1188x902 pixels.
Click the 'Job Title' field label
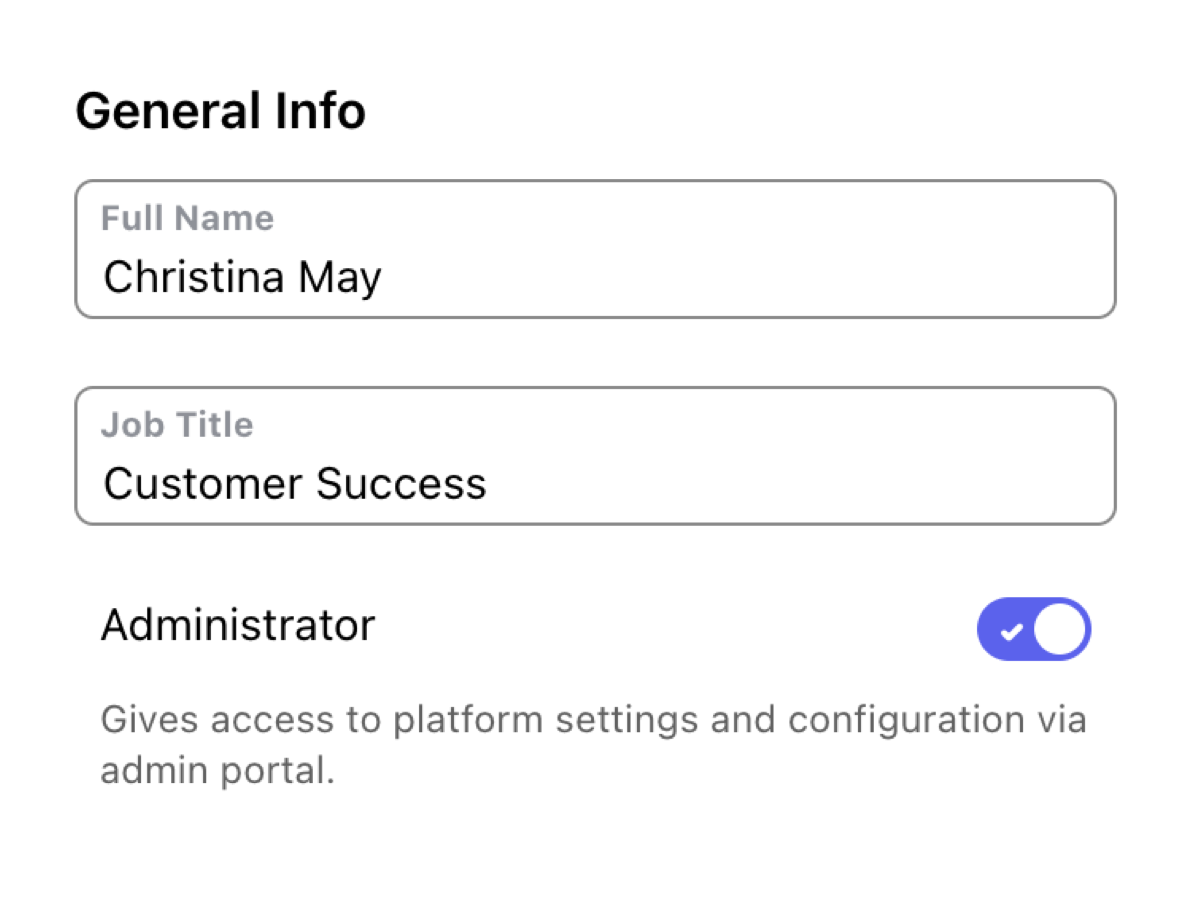pyautogui.click(x=177, y=424)
